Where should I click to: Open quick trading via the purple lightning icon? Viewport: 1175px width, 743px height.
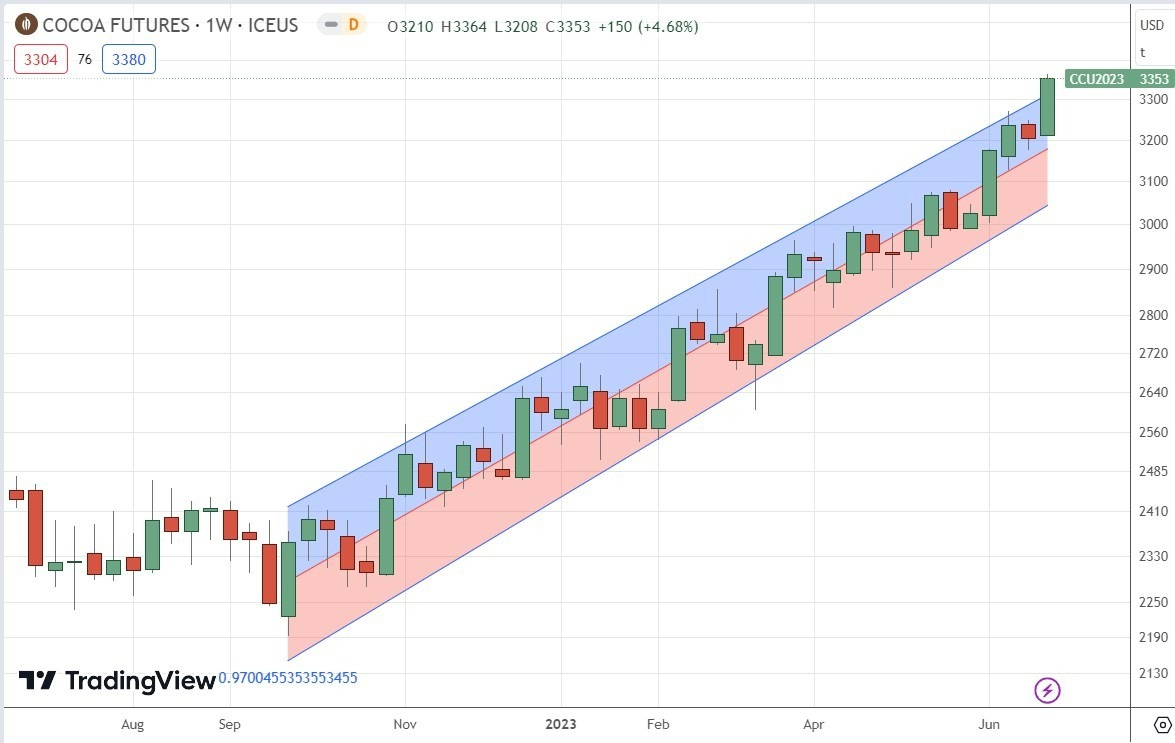(x=1046, y=690)
